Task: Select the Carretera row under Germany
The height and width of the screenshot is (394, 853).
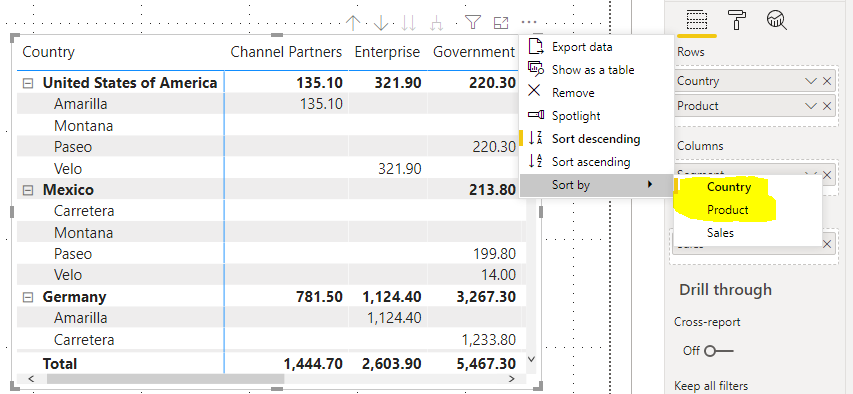Action: point(84,340)
